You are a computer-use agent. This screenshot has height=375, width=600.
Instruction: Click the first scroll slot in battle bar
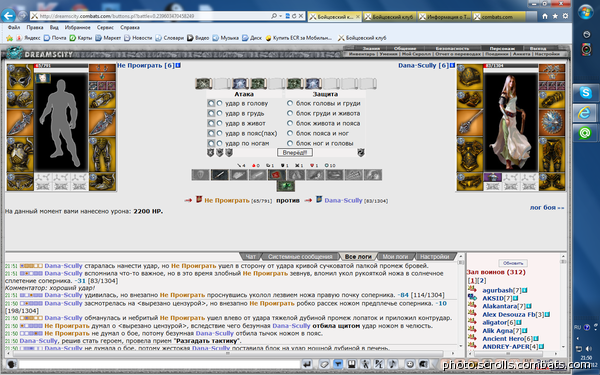tap(204, 83)
